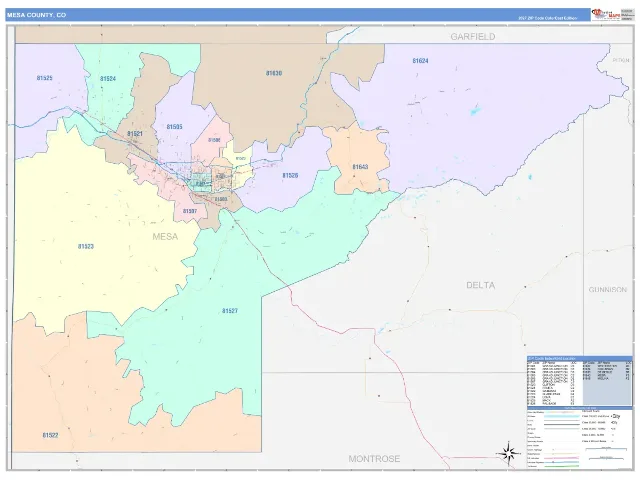Click the GUNNISON county name label

tap(607, 289)
